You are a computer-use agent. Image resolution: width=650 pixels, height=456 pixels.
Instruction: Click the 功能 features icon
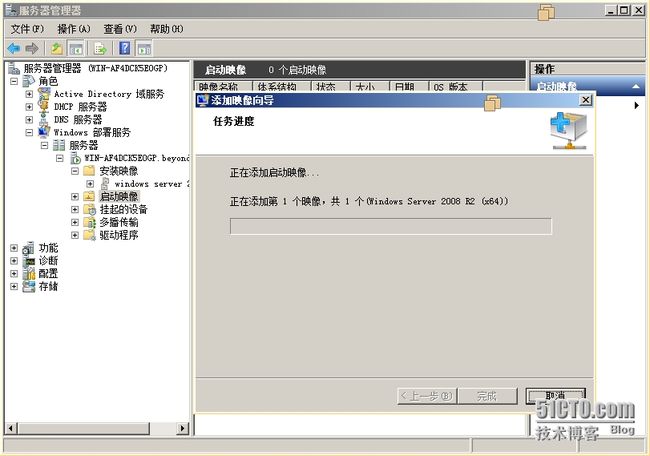click(29, 248)
